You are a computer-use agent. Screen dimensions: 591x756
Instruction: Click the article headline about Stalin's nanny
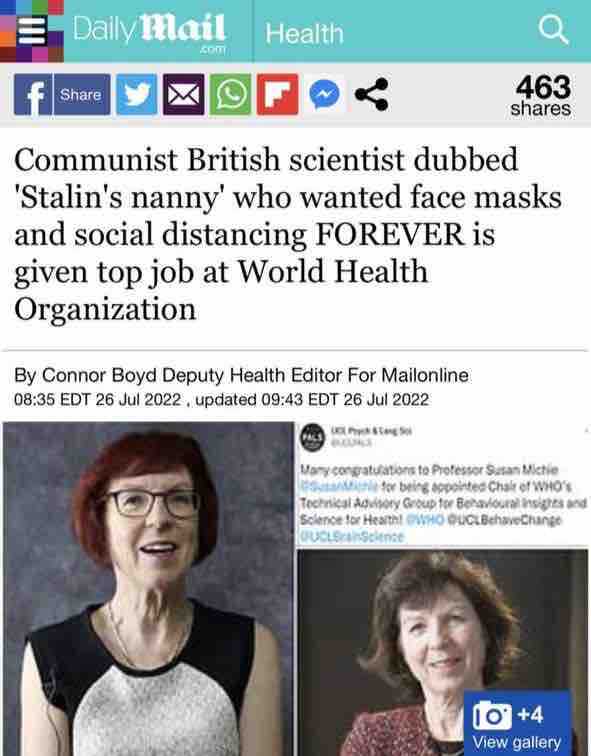pyautogui.click(x=288, y=234)
